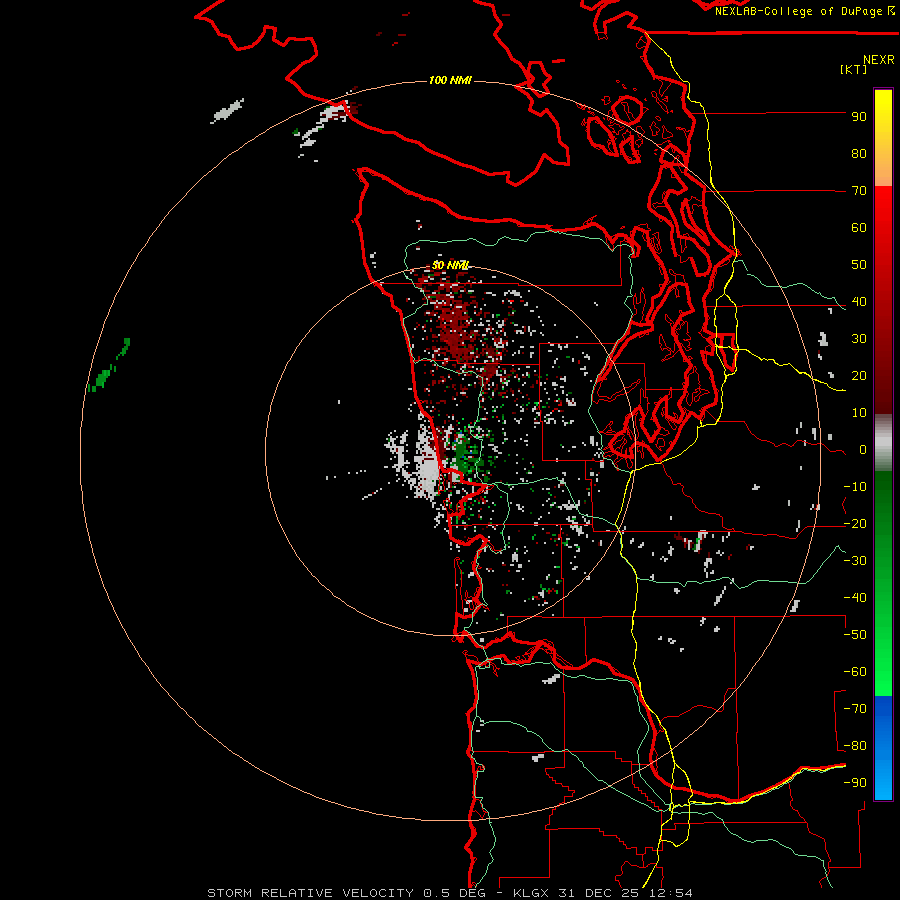Click the '-60' value on the velocity scale

[x=855, y=672]
